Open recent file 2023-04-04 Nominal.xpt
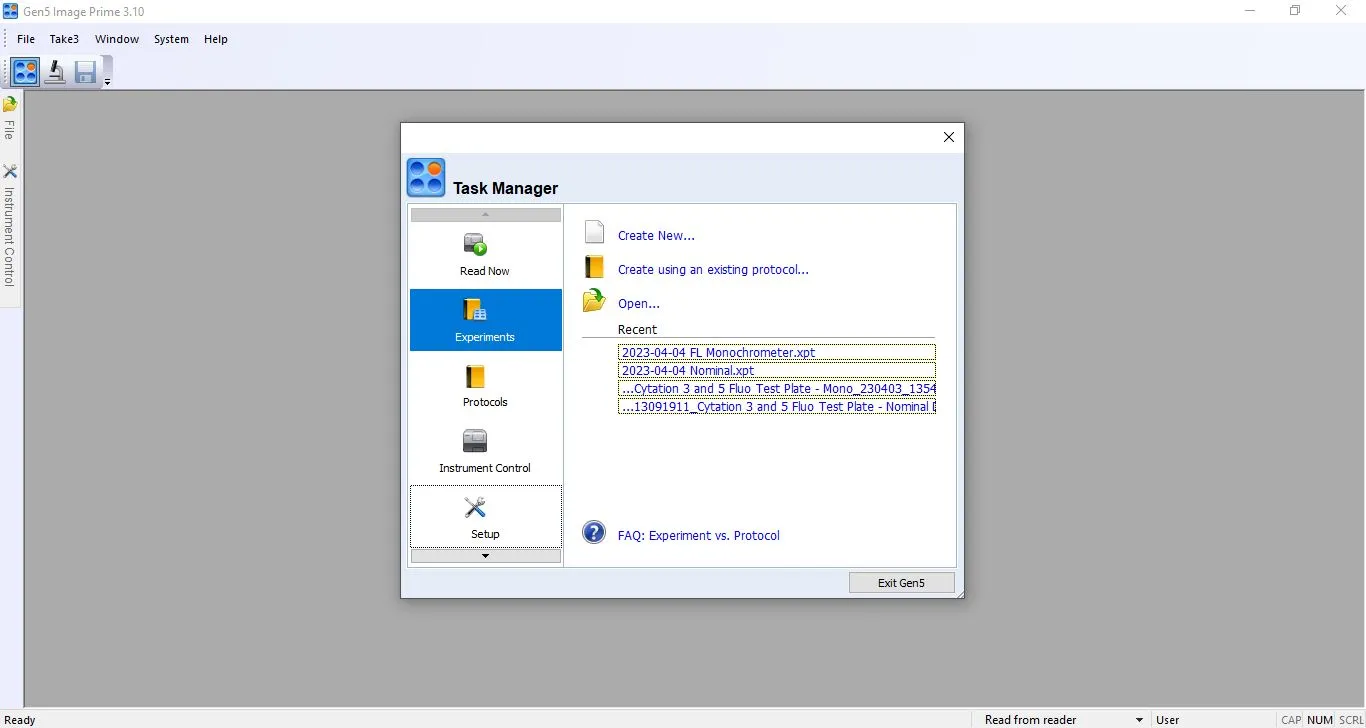 click(x=777, y=370)
